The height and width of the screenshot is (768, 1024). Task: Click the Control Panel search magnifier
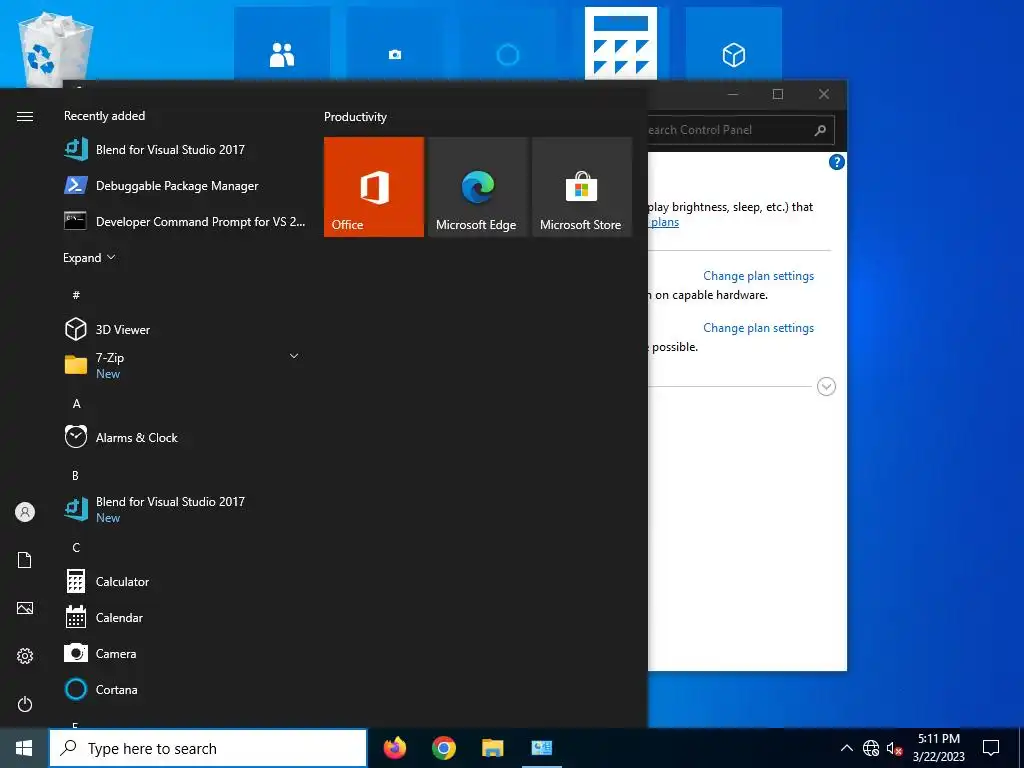[820, 130]
